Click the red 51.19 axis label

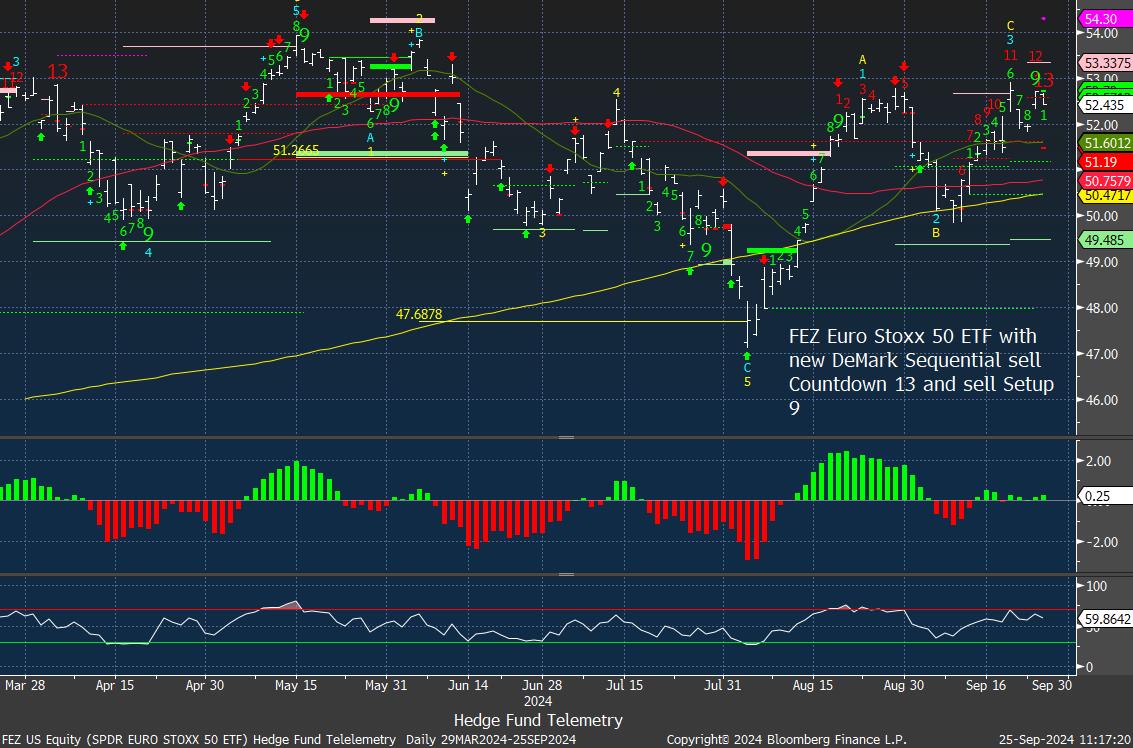click(1101, 162)
